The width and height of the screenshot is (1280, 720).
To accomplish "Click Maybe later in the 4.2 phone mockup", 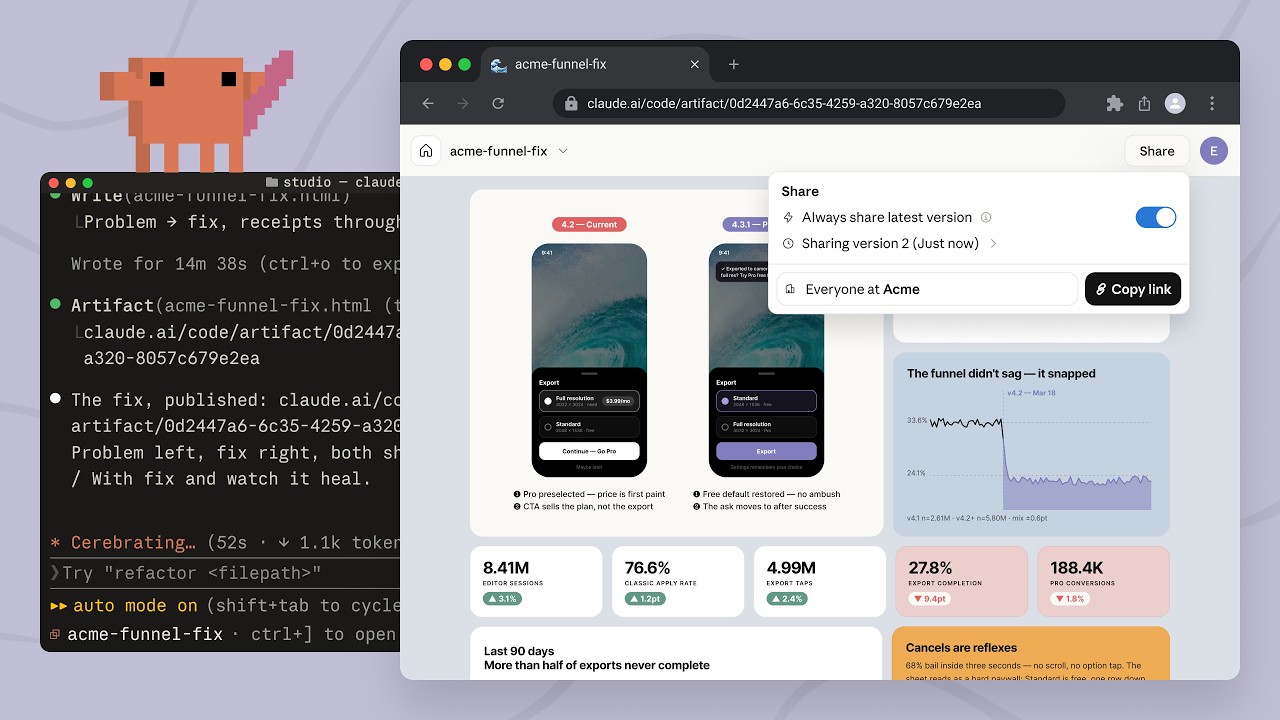I will (589, 466).
